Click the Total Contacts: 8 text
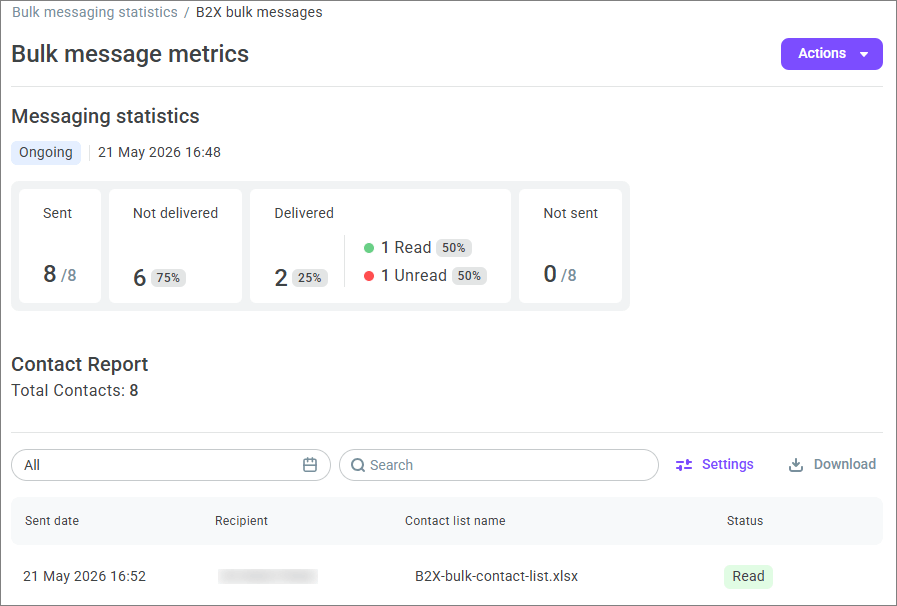This screenshot has width=897, height=606. [75, 390]
